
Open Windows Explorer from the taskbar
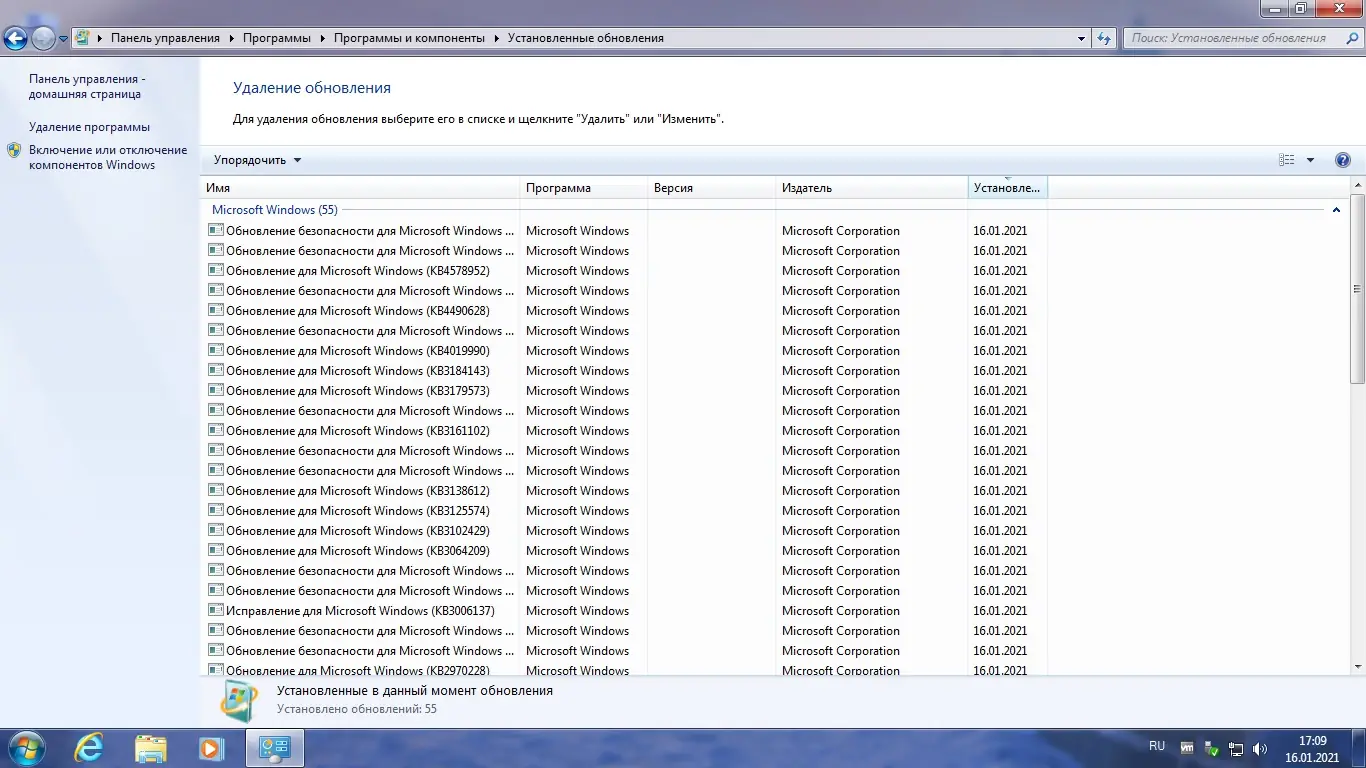(151, 747)
